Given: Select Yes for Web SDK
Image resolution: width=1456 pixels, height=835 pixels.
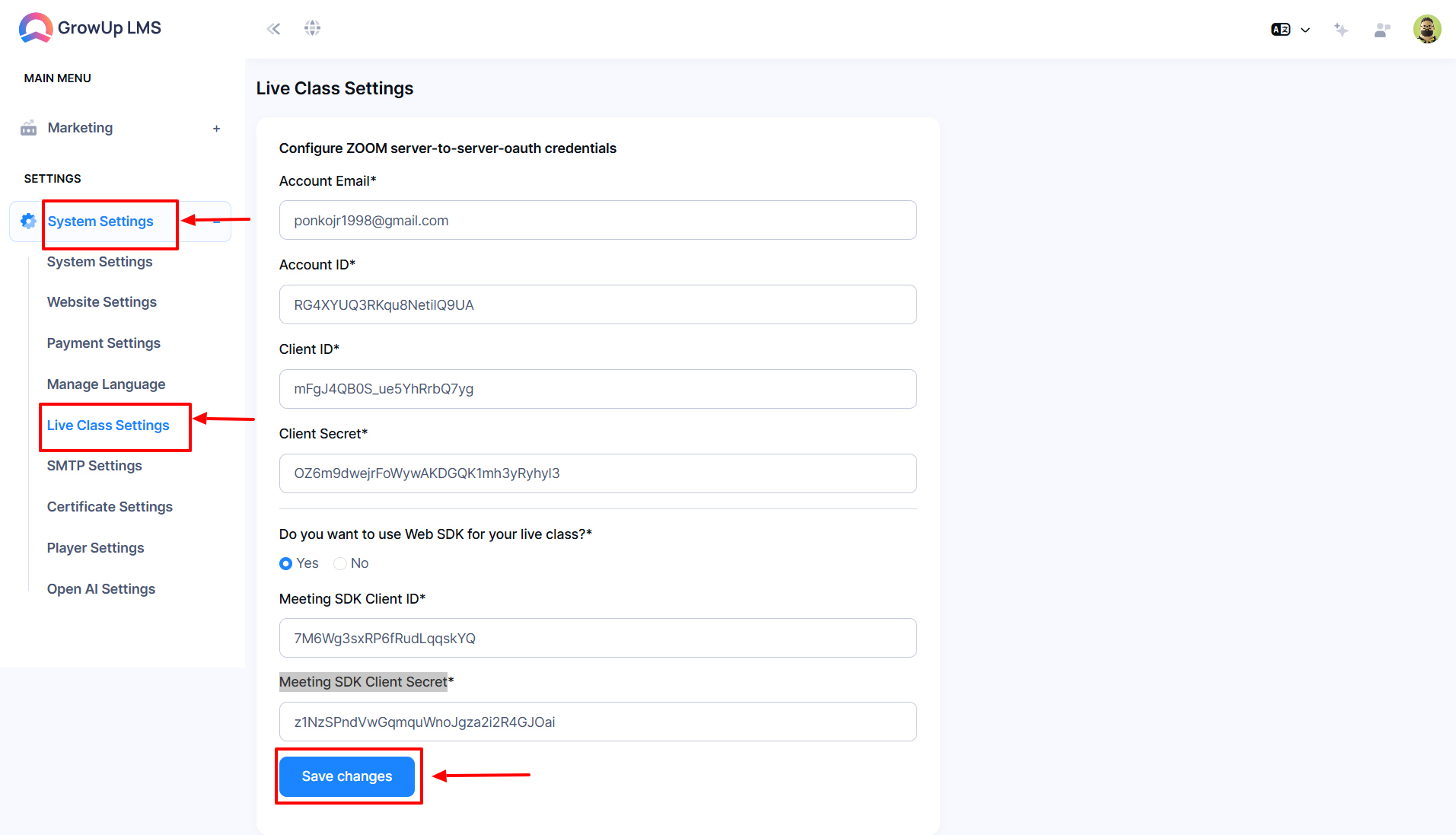Looking at the screenshot, I should point(286,564).
